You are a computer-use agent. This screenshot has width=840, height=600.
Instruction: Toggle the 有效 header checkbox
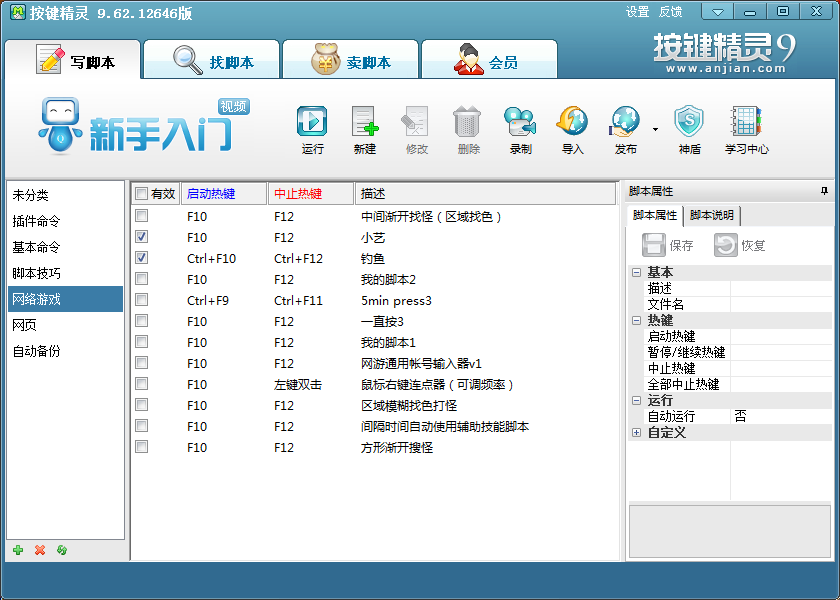141,193
